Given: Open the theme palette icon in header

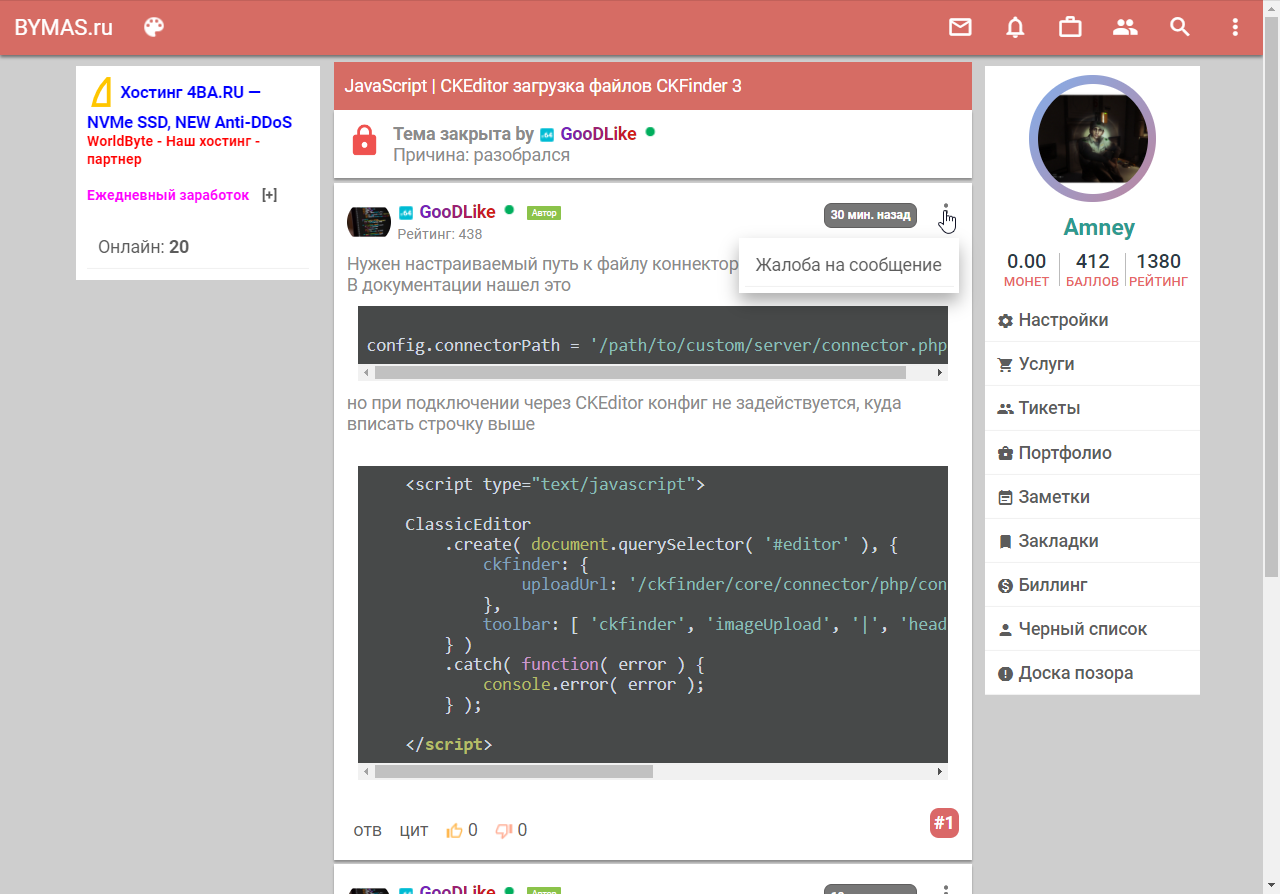Looking at the screenshot, I should click(154, 27).
